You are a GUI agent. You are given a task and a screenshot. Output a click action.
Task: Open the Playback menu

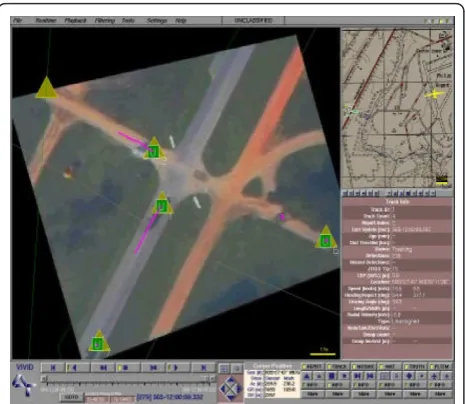pyautogui.click(x=75, y=21)
